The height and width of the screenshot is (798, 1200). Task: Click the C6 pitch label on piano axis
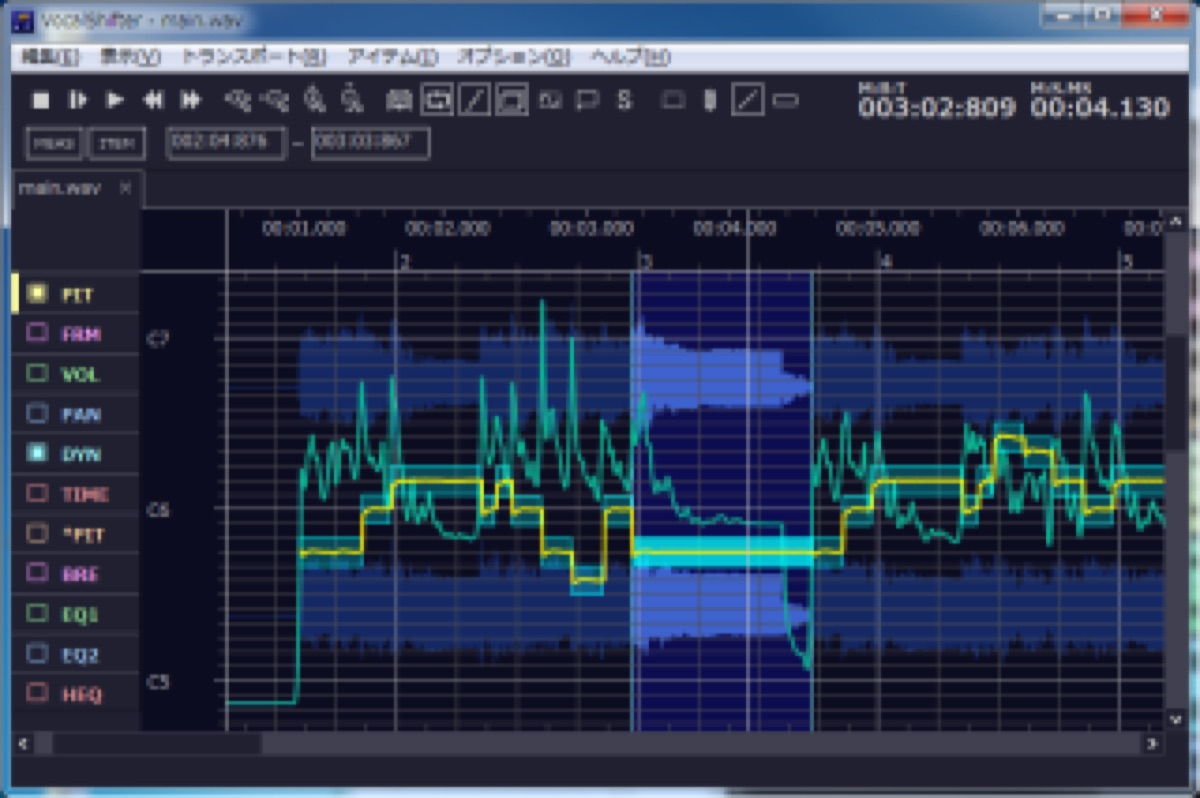[x=158, y=510]
